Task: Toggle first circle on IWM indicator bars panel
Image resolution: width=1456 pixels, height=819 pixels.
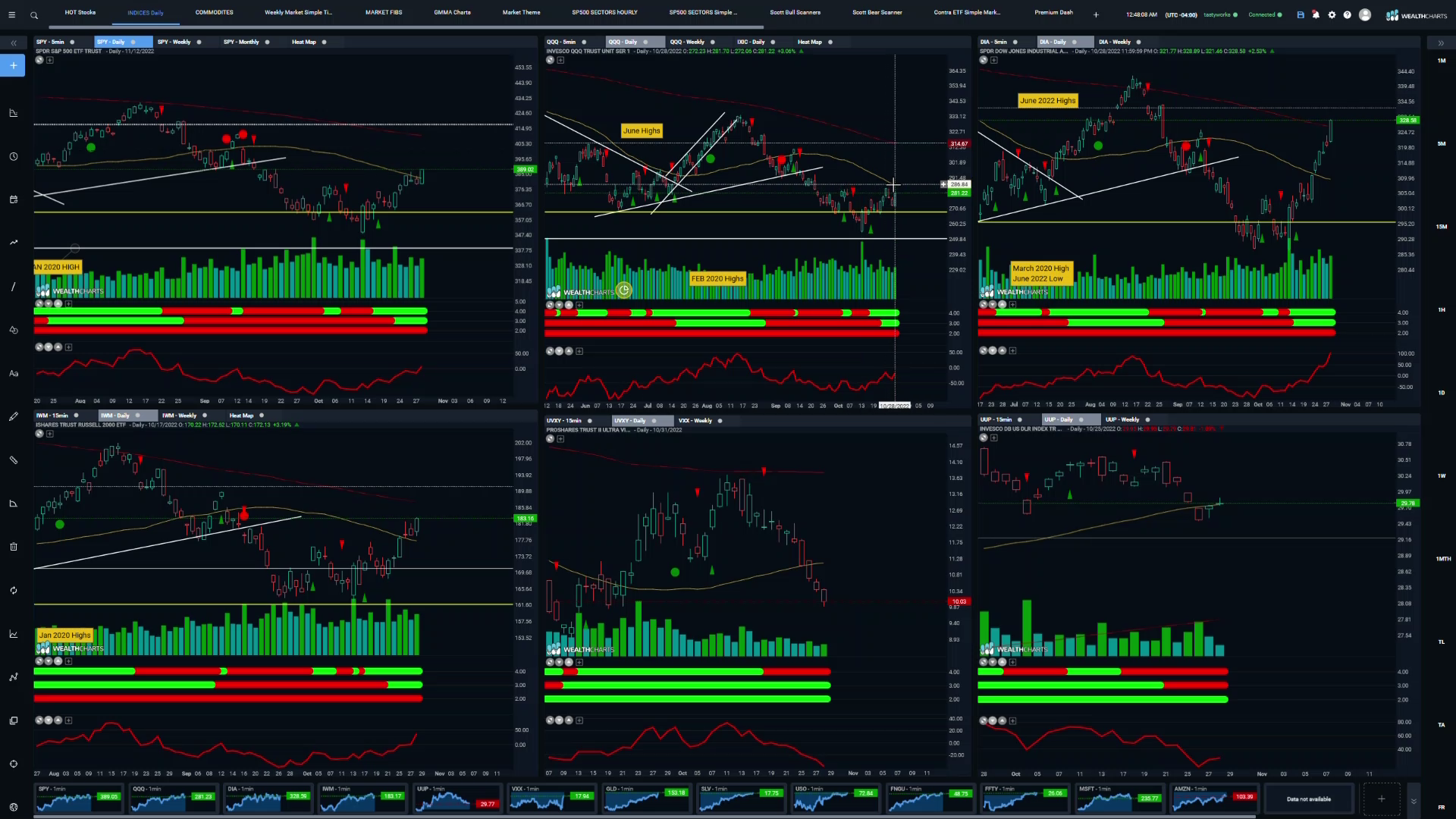Action: (39, 661)
